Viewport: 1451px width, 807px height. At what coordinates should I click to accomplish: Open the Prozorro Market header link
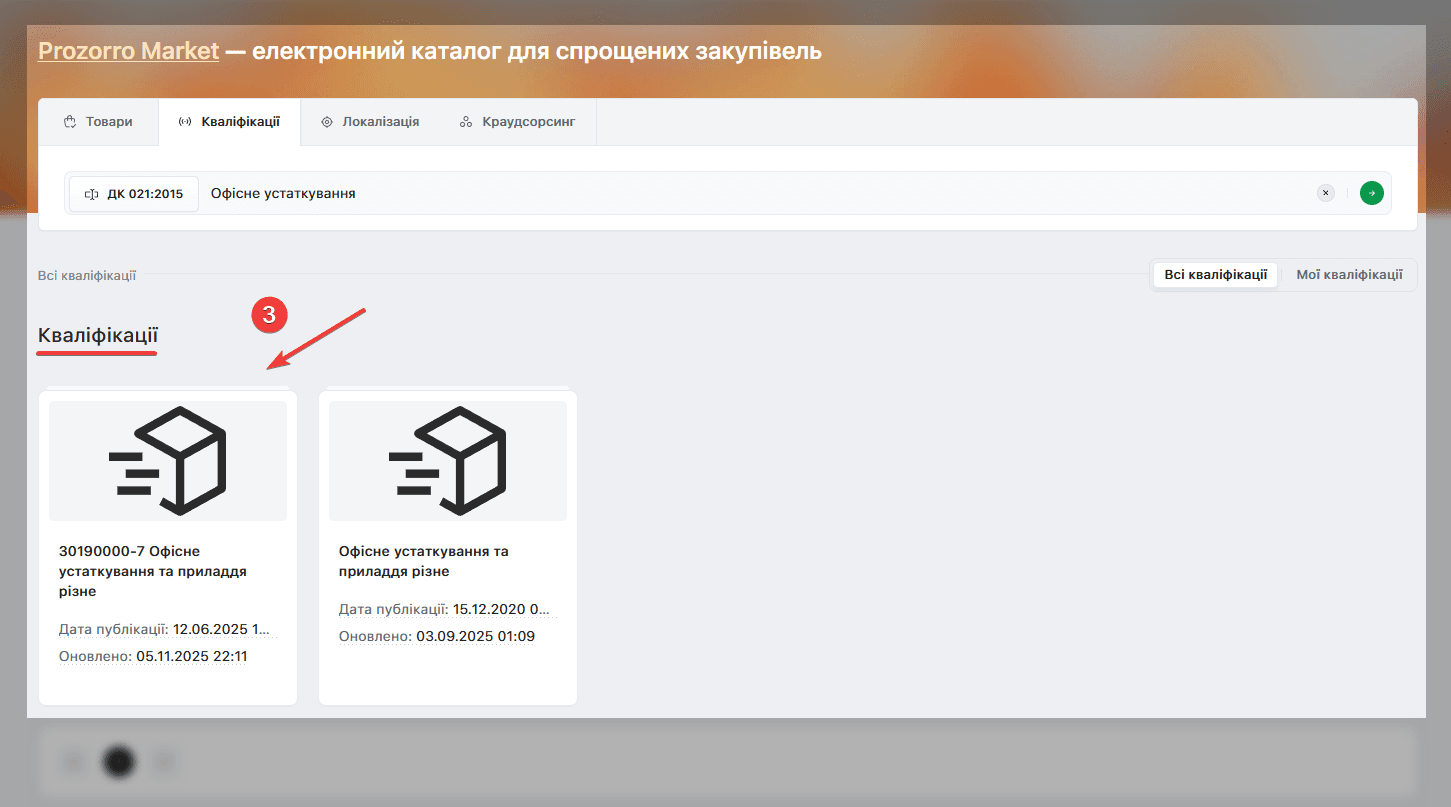coord(128,51)
